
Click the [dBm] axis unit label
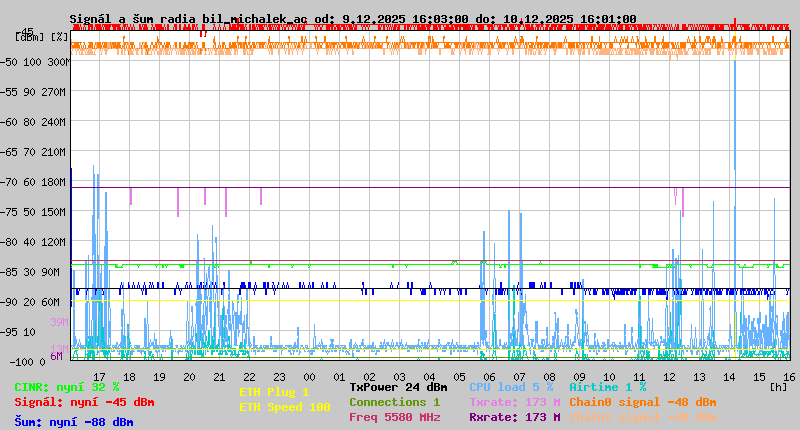point(28,36)
